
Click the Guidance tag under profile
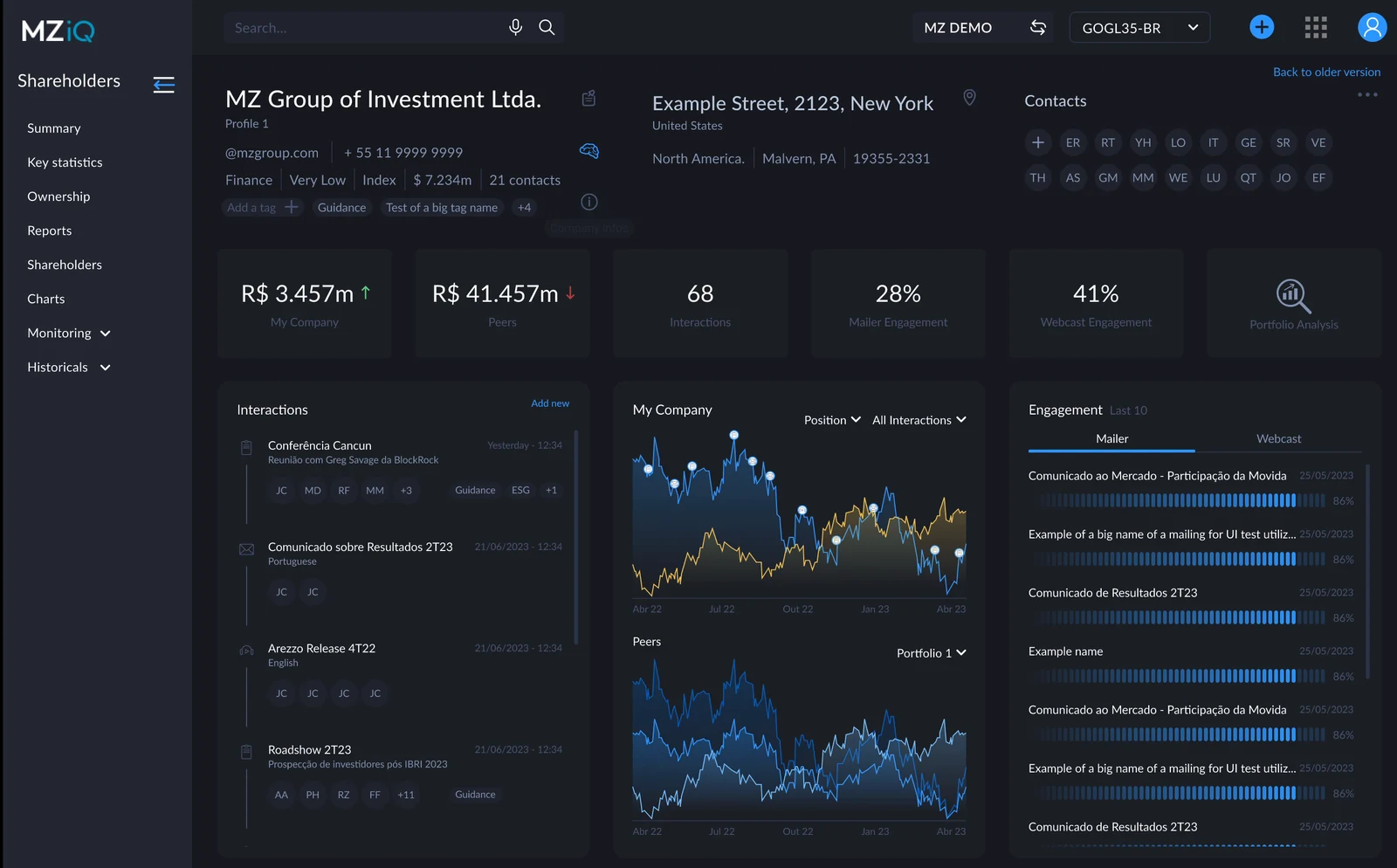click(x=341, y=207)
